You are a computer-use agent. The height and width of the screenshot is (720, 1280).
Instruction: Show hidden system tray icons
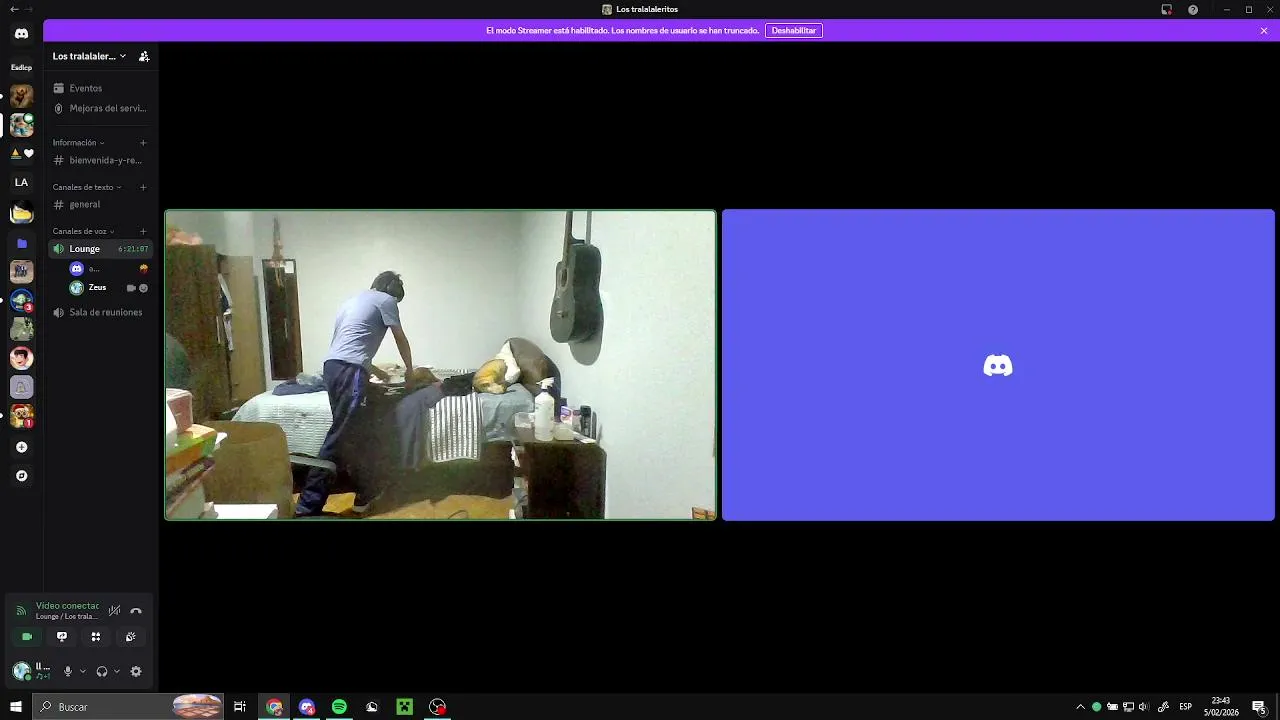1080,707
